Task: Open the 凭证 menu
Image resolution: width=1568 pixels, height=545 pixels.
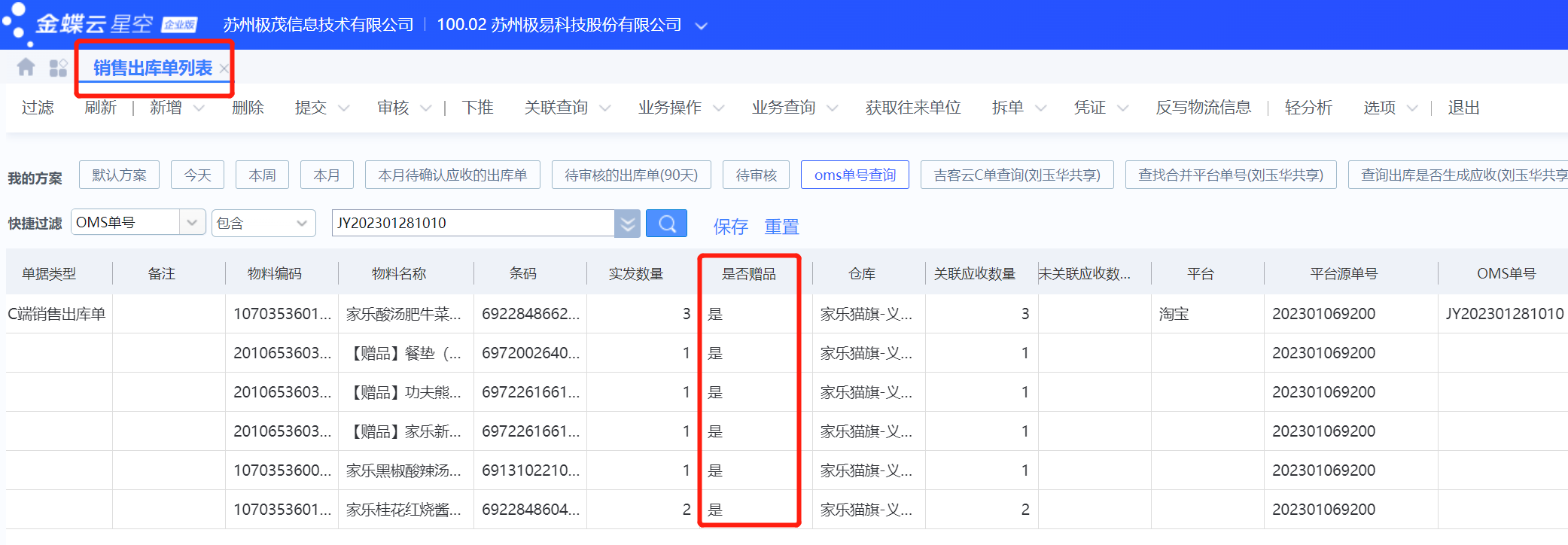Action: (x=1101, y=108)
